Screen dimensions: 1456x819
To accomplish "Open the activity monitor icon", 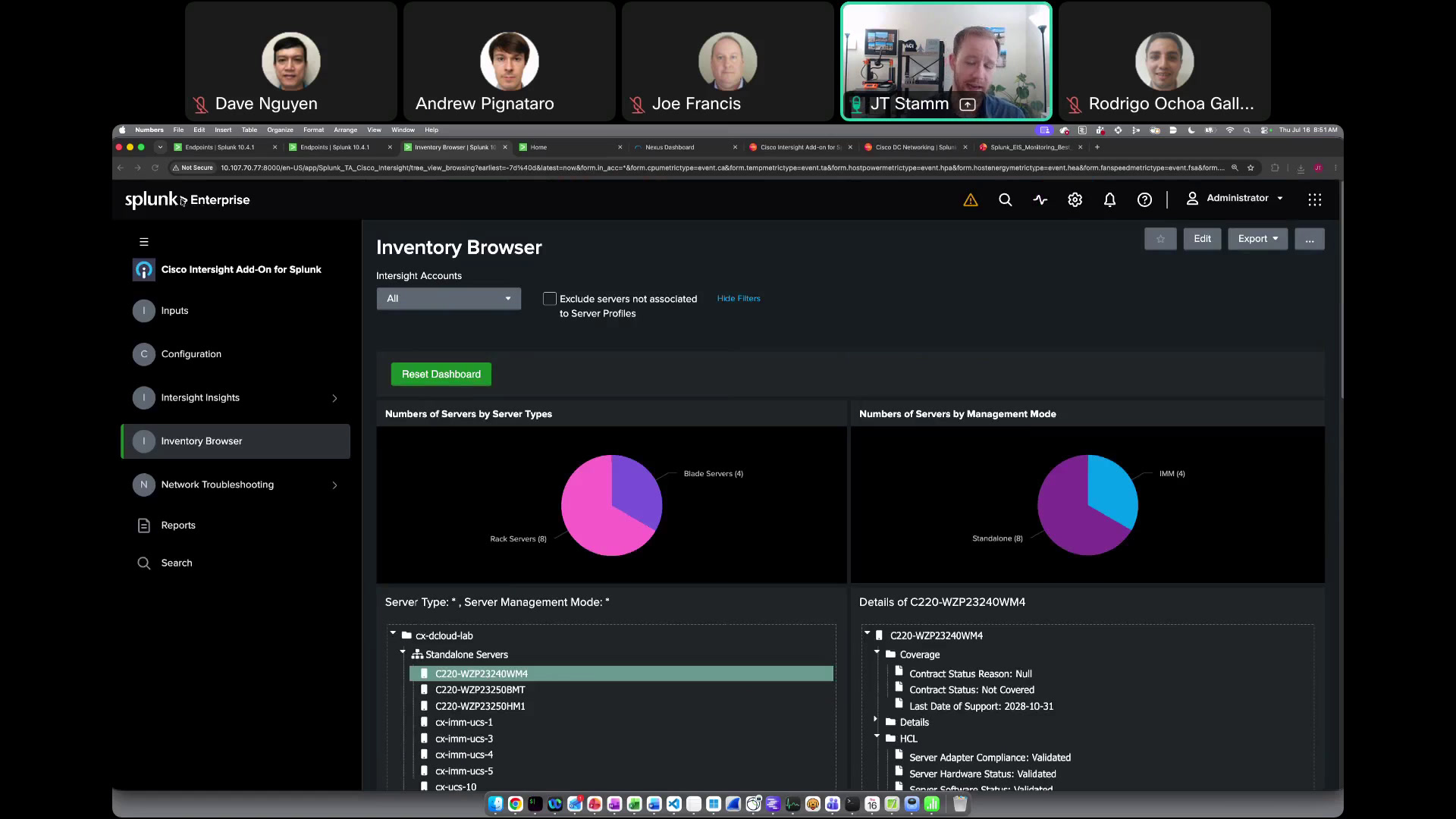I will click(x=1040, y=200).
